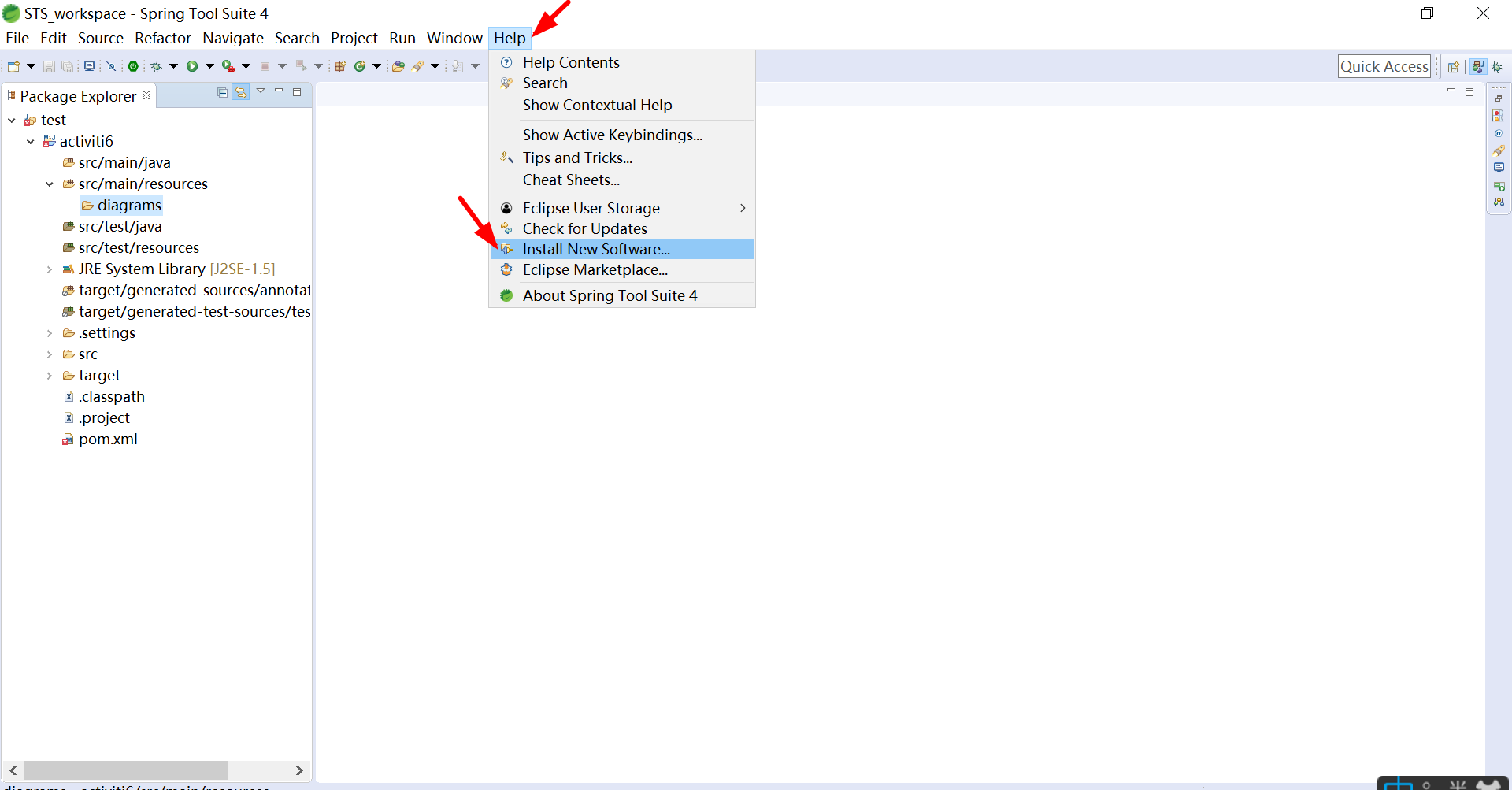Minimize the Package Explorer view
This screenshot has height=790, width=1512.
tap(279, 91)
